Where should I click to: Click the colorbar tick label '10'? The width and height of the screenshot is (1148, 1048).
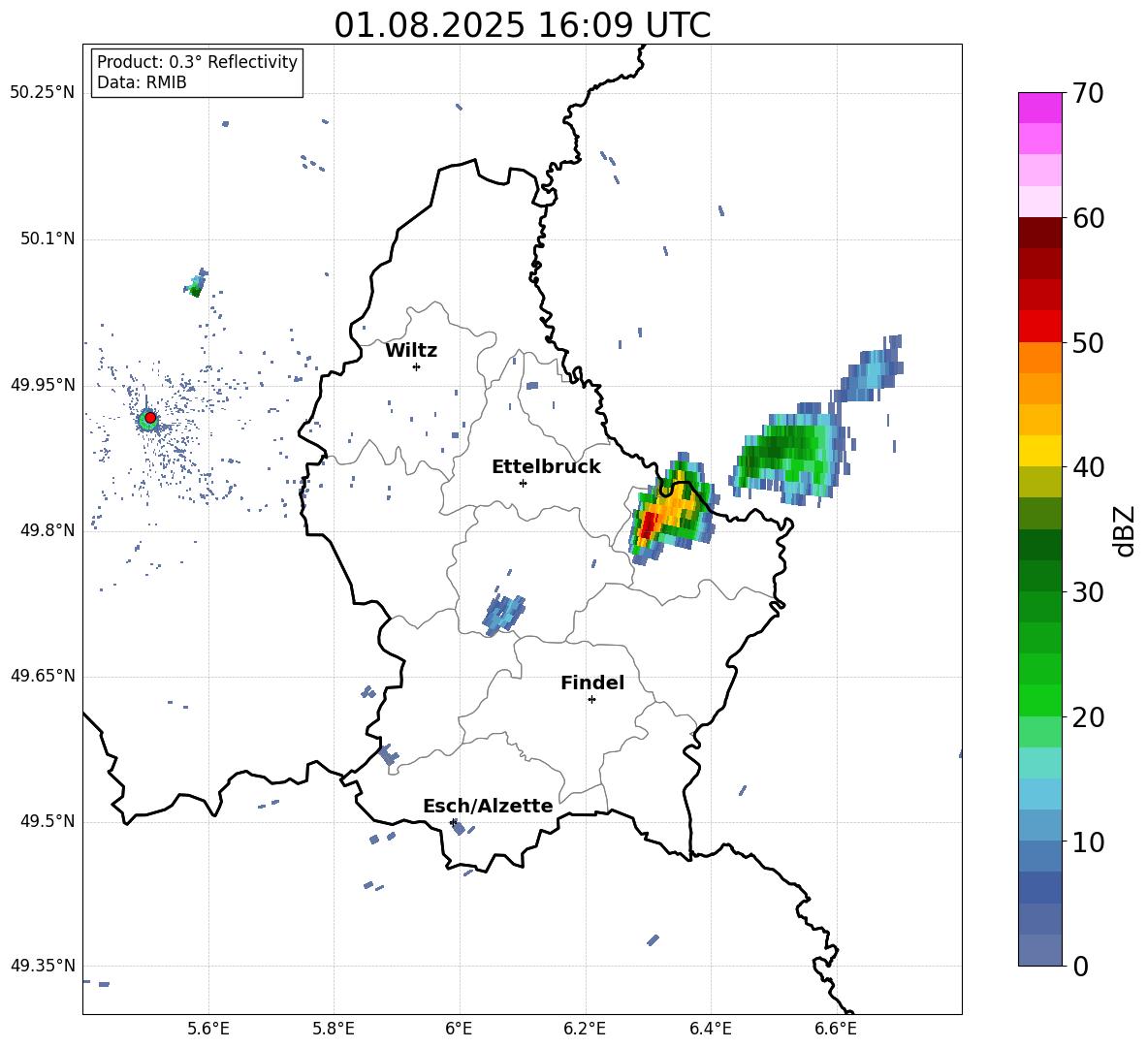[1088, 842]
